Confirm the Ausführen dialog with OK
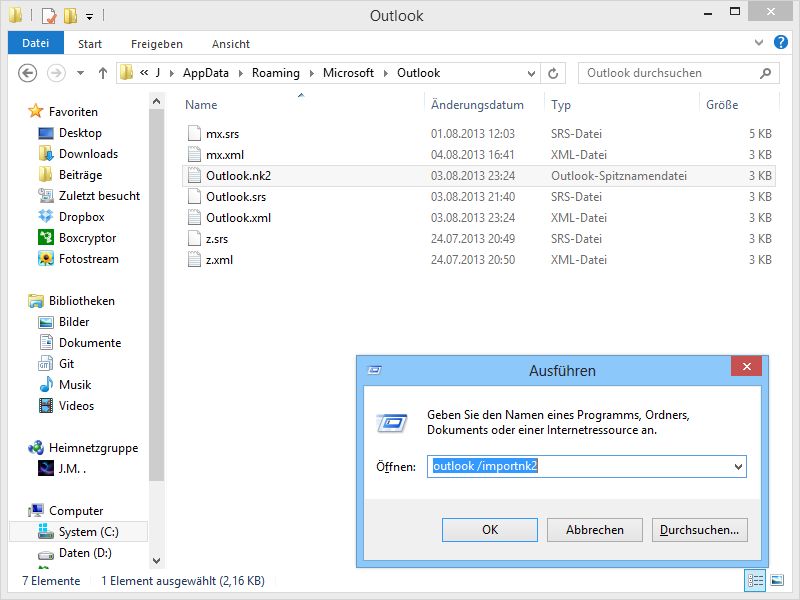Screen dimensions: 800x600 490,530
